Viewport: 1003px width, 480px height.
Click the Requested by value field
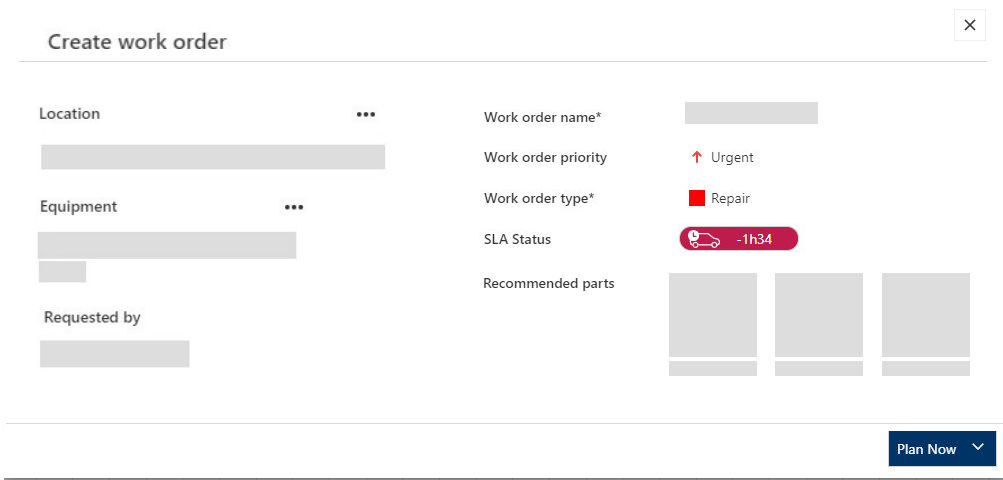click(115, 354)
